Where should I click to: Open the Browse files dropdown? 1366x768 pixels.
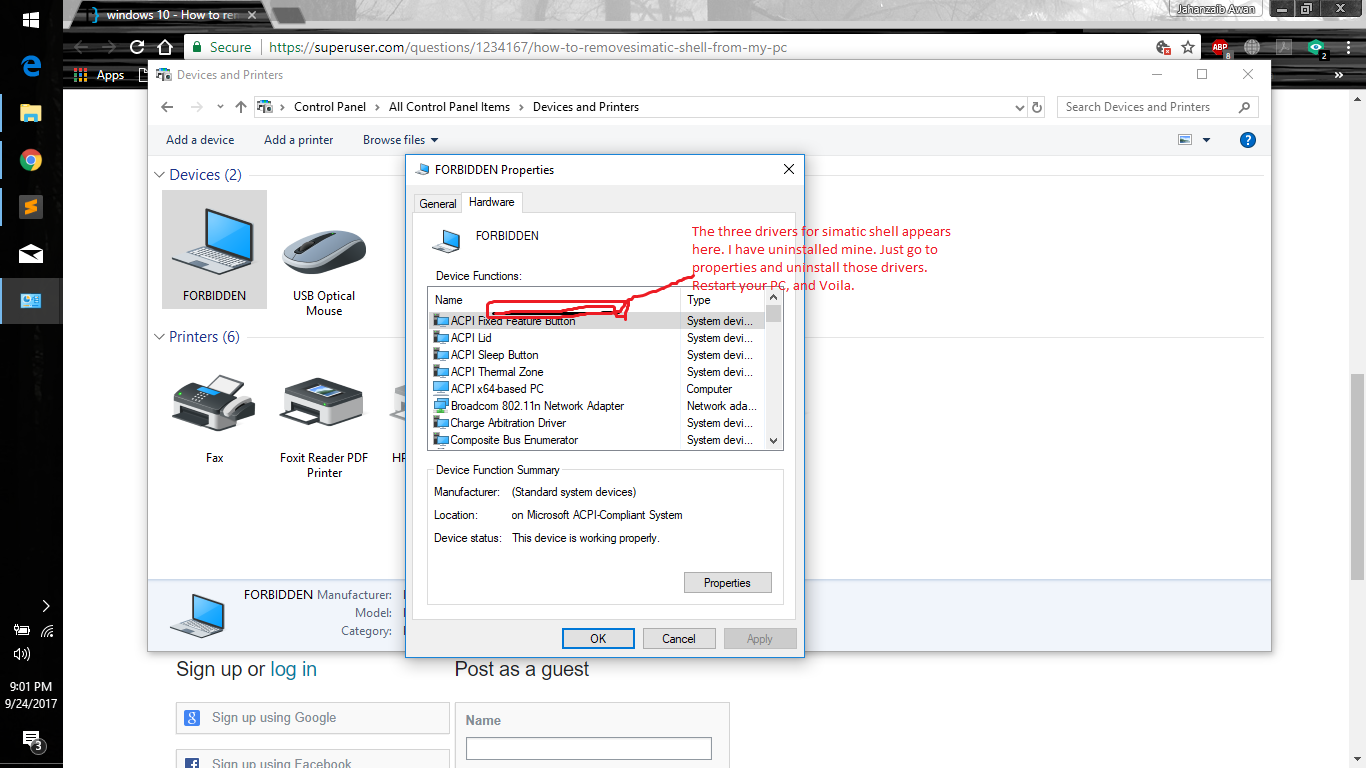400,140
